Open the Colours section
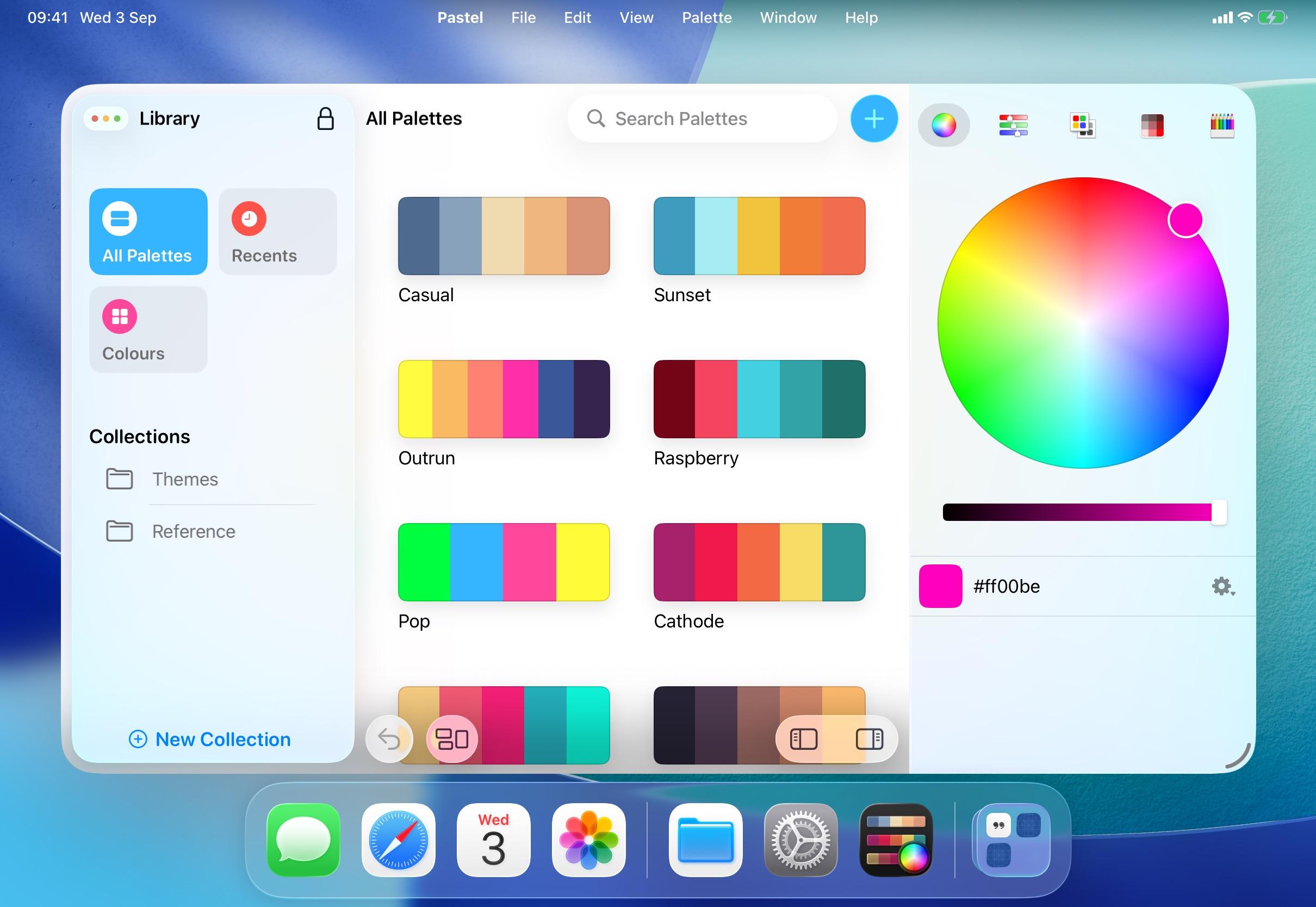This screenshot has height=907, width=1316. coord(148,329)
